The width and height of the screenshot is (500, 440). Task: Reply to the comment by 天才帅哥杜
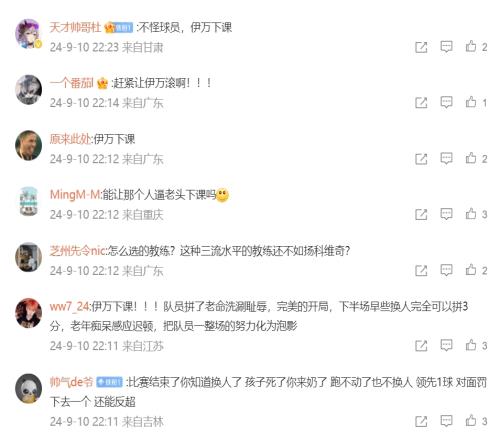point(446,46)
